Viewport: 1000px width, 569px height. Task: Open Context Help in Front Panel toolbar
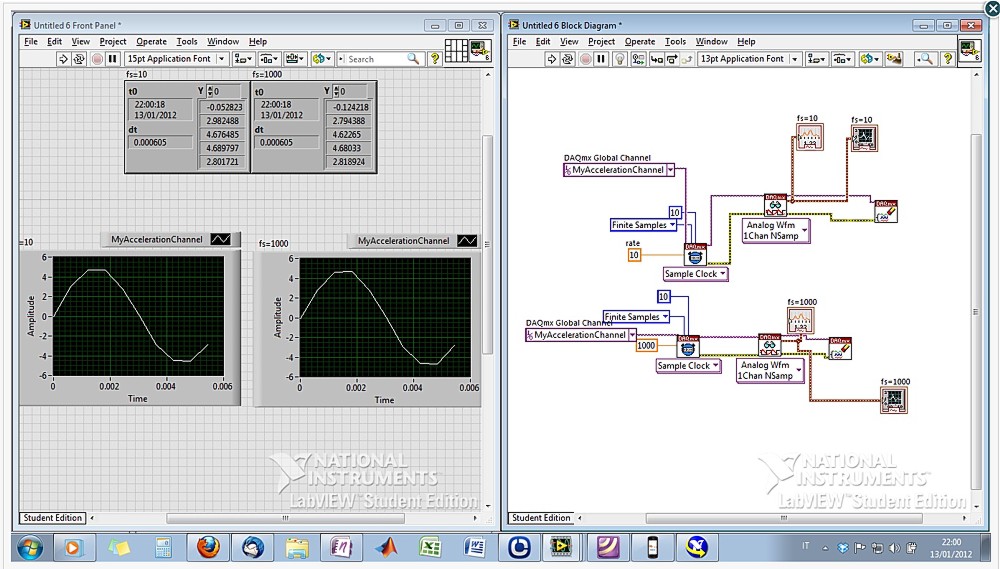click(x=435, y=59)
